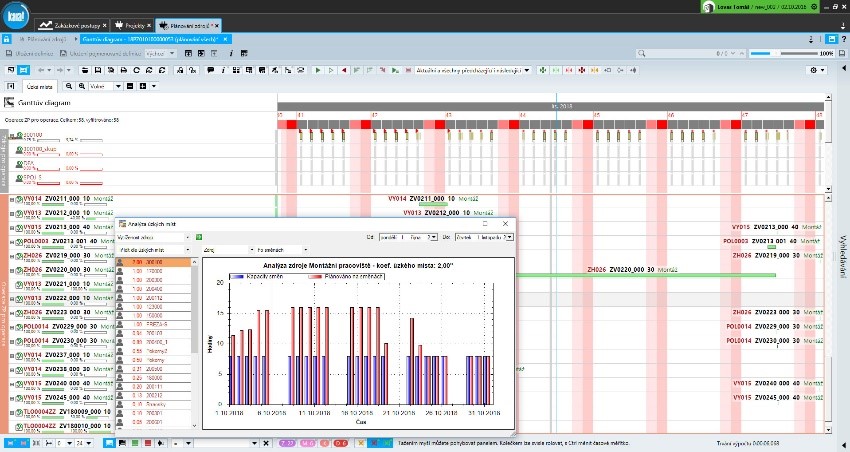This screenshot has height=452, width=850.
Task: Click the Uložení definice button
Action: (29, 53)
